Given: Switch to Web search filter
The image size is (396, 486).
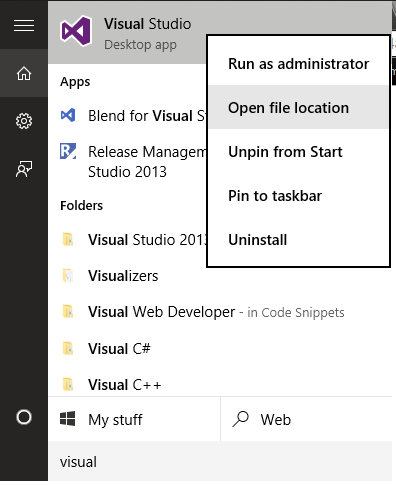Looking at the screenshot, I should click(306, 419).
